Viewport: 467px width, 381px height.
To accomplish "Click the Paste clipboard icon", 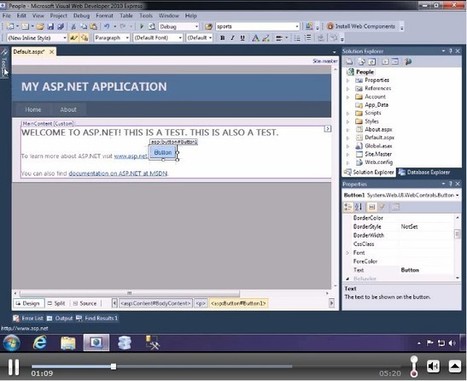I will (x=94, y=26).
